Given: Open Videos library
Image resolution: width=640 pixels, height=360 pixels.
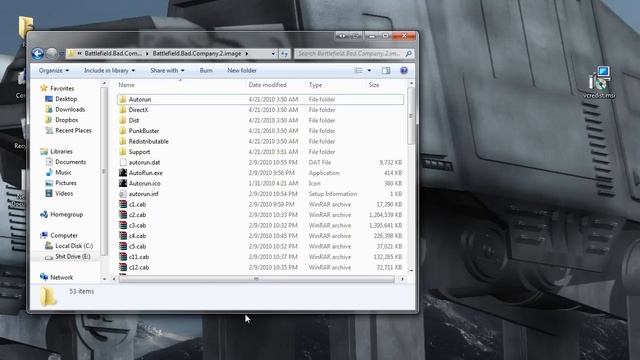Looking at the screenshot, I should tap(64, 193).
